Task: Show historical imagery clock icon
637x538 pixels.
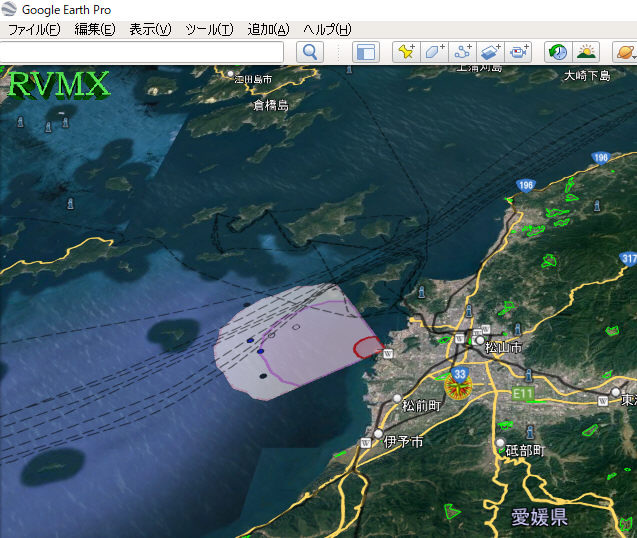Action: [x=557, y=52]
